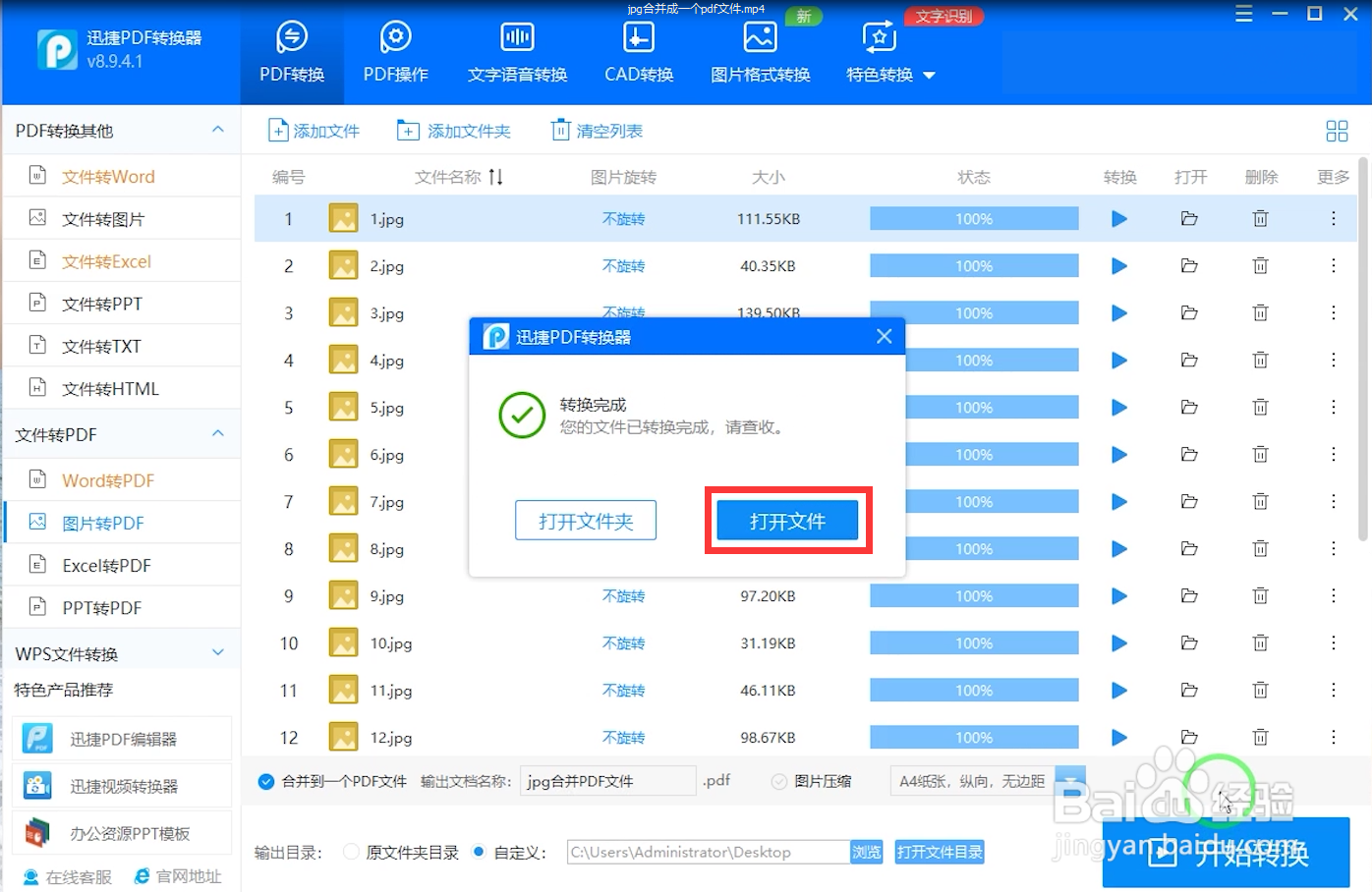
Task: Click 不旋转 rotation link for 12.jpg
Action: 623,738
